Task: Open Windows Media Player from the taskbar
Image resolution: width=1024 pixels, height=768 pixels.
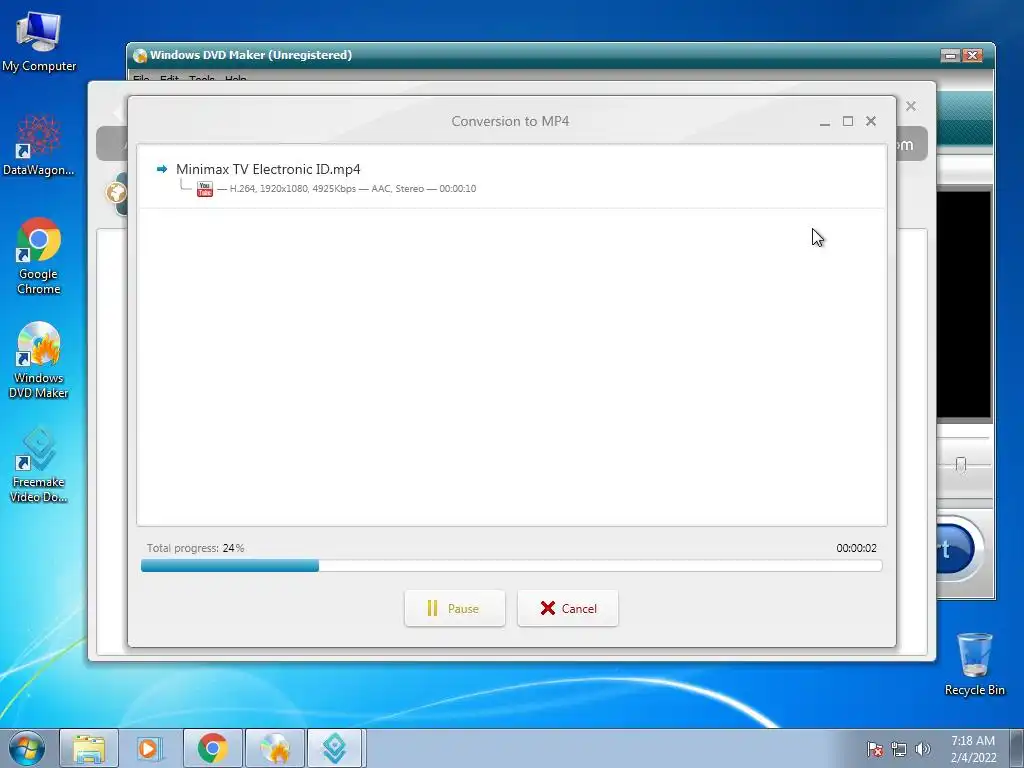Action: (150, 749)
